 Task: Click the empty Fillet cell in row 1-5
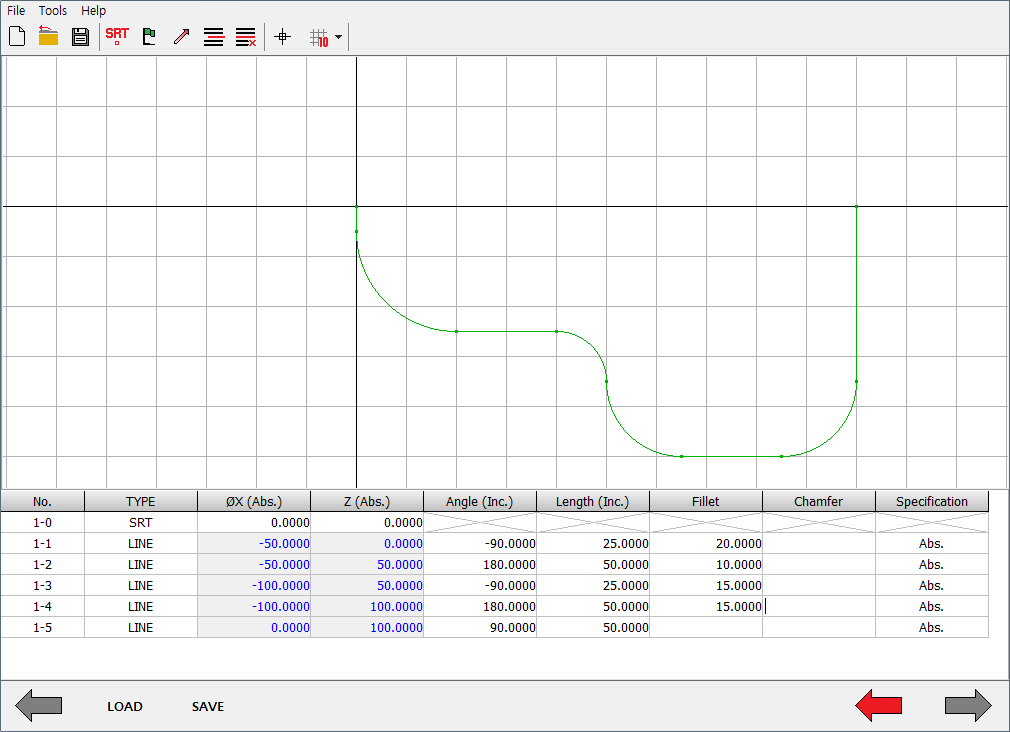(706, 628)
